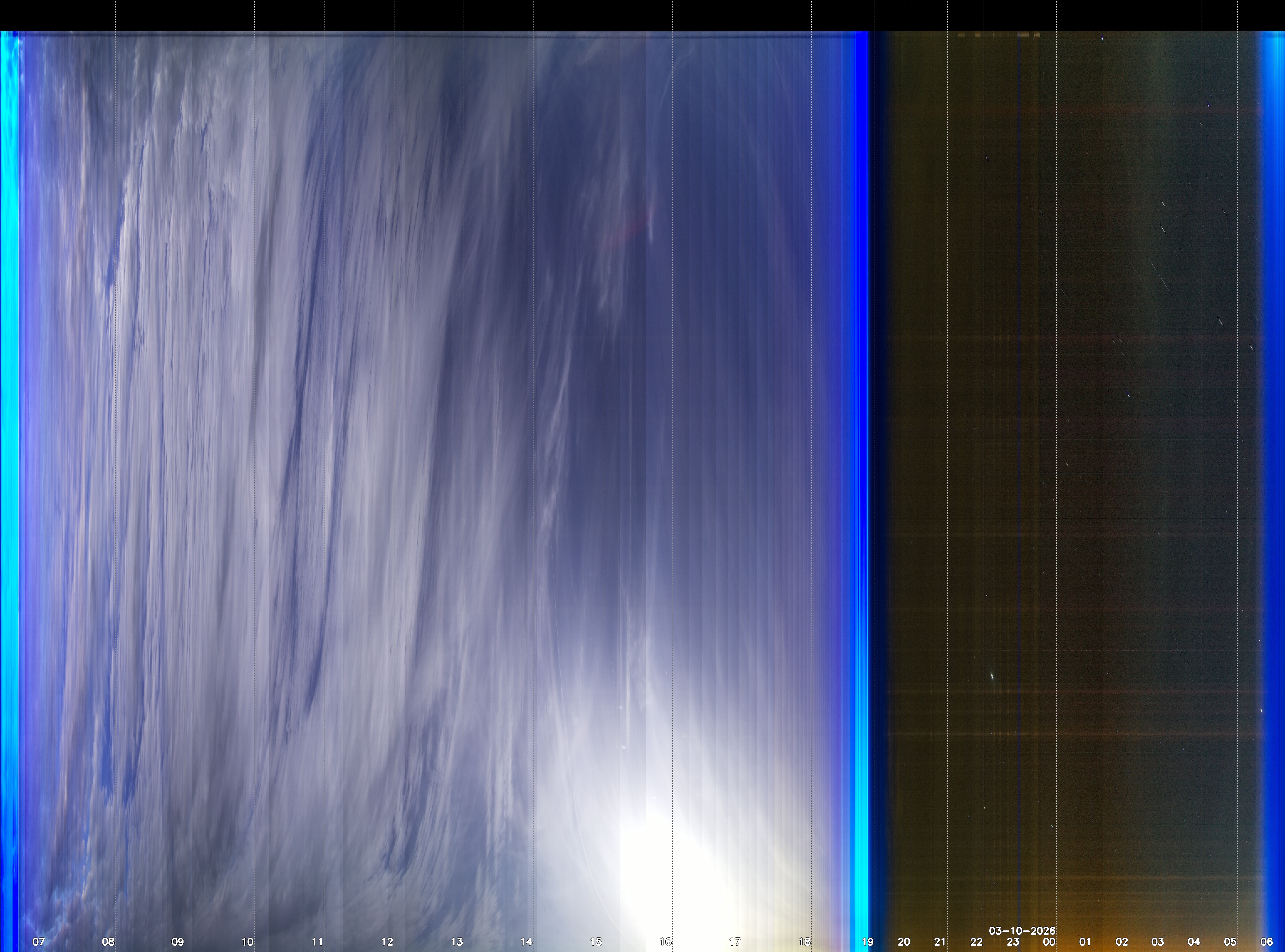Select the 18 hour marker

804,942
